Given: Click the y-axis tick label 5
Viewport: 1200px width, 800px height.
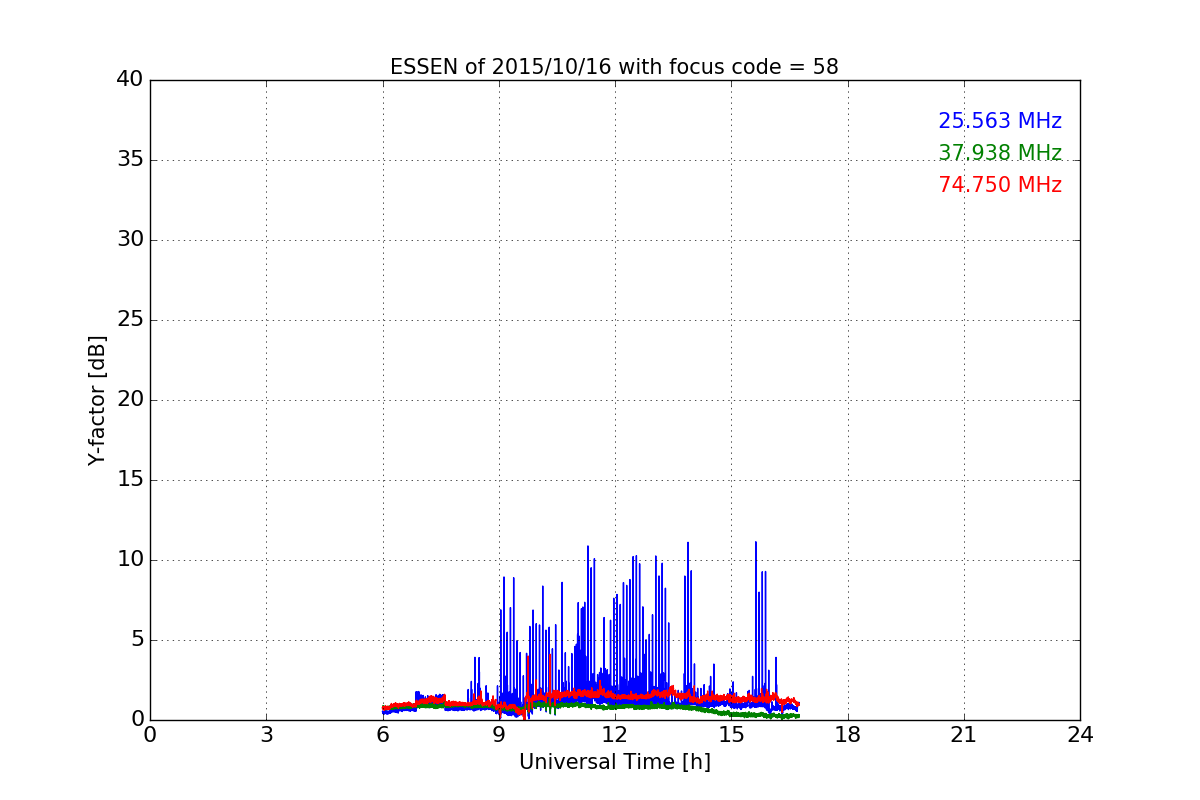Looking at the screenshot, I should (x=137, y=640).
